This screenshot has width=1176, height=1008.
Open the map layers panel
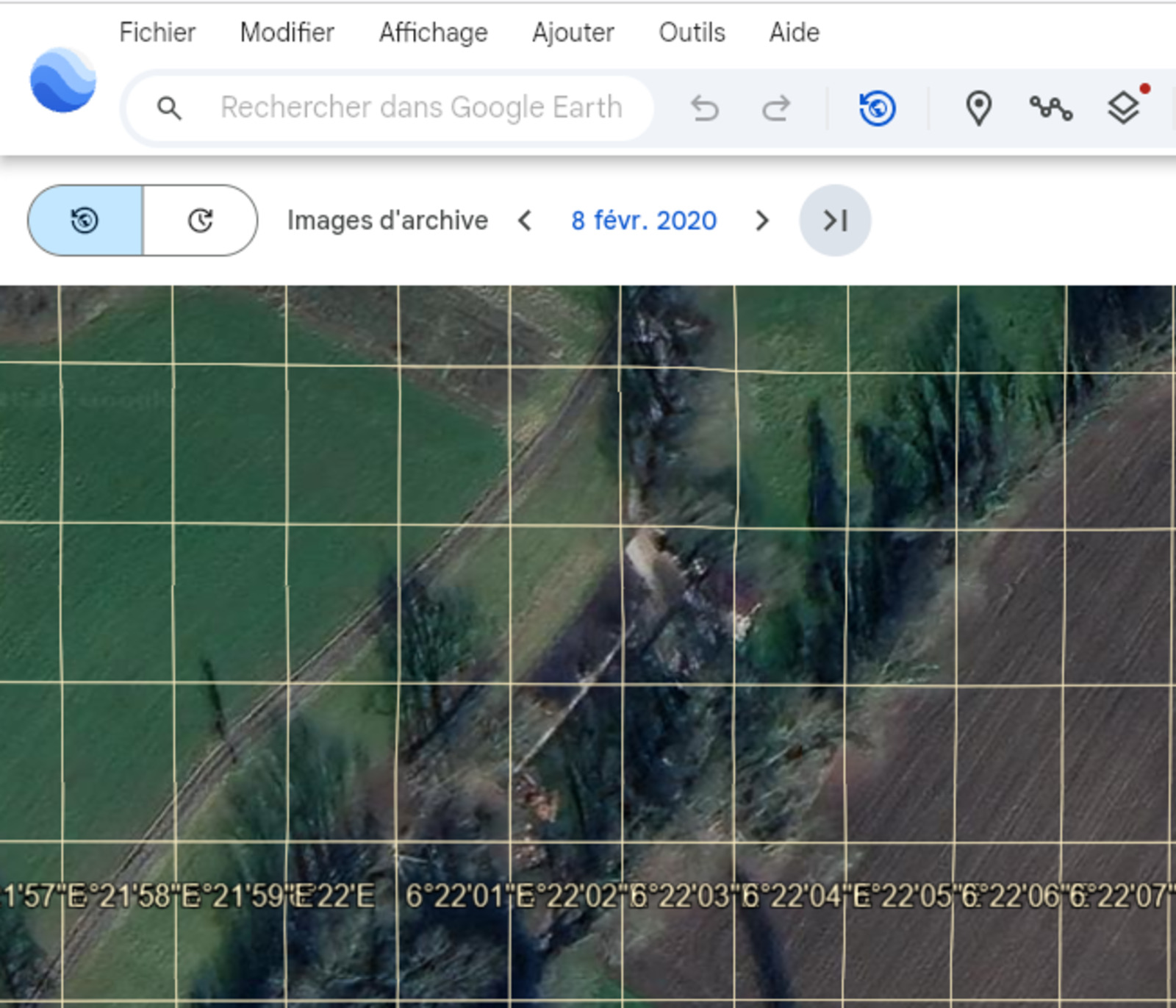tap(1123, 108)
